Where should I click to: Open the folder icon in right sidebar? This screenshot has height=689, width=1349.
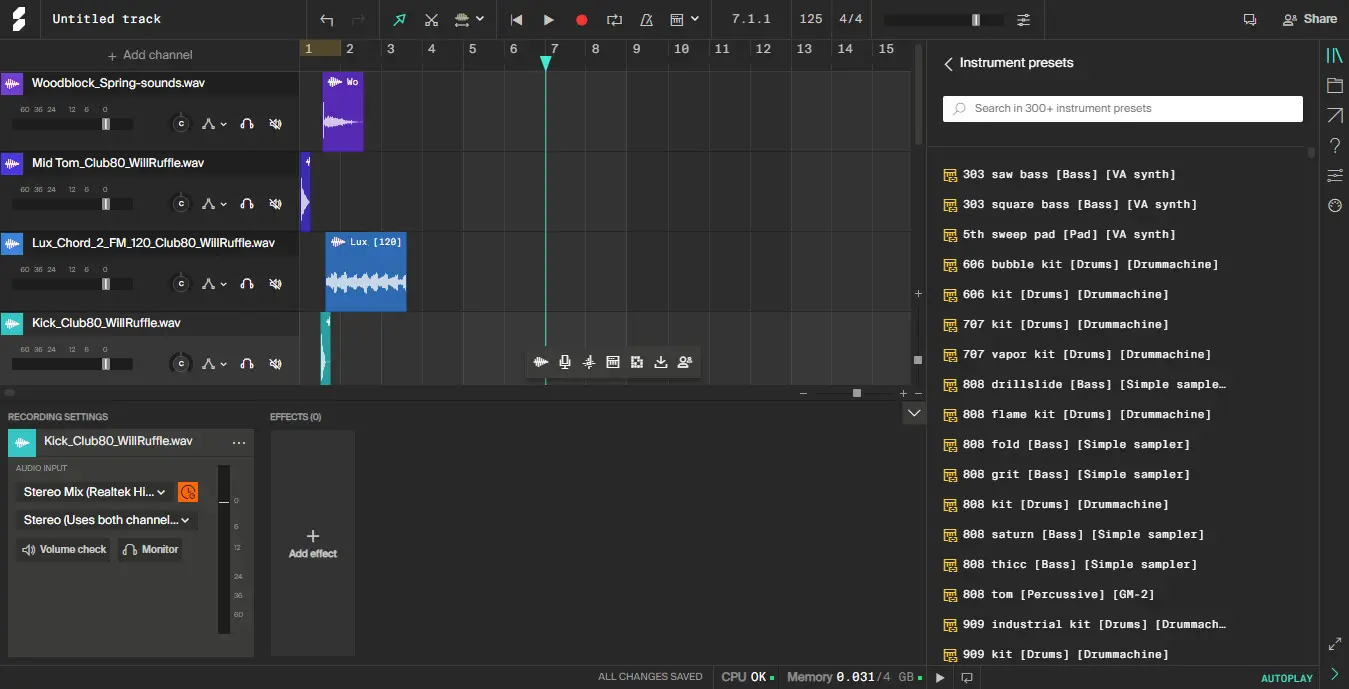(1334, 86)
